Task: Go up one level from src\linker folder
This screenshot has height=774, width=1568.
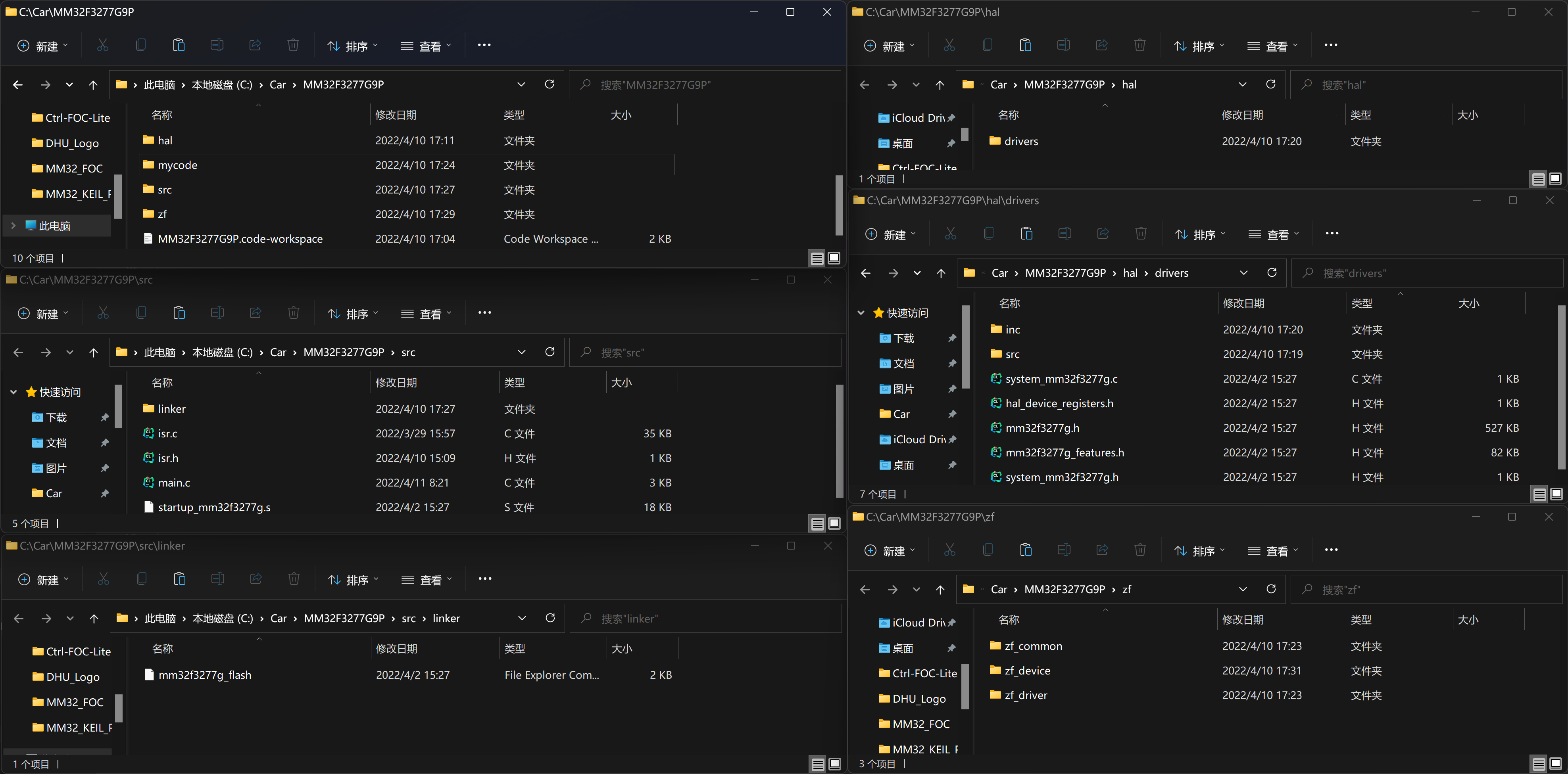Action: point(94,619)
